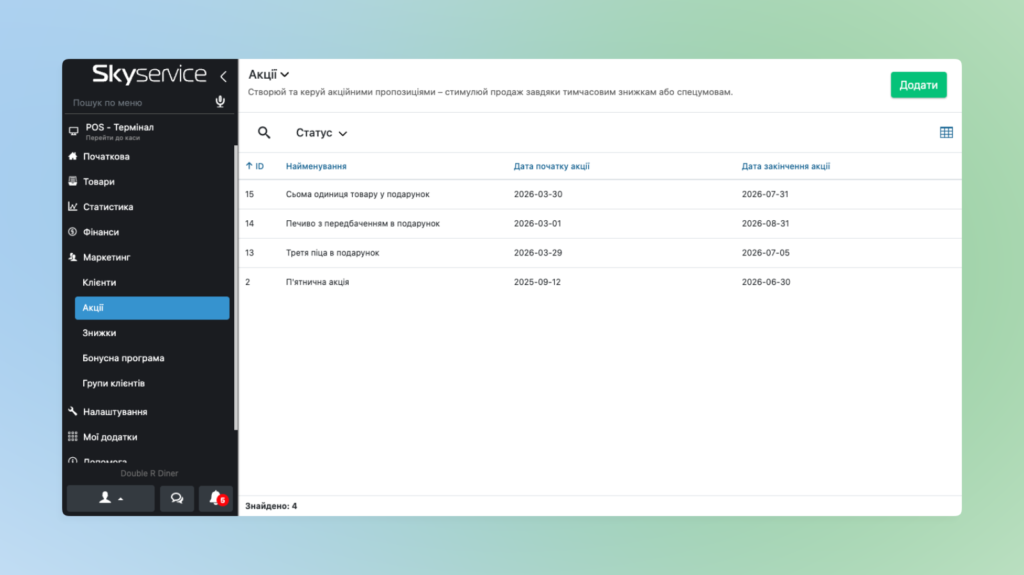Click the POS terminal monitor icon
The width and height of the screenshot is (1024, 575).
(x=73, y=131)
